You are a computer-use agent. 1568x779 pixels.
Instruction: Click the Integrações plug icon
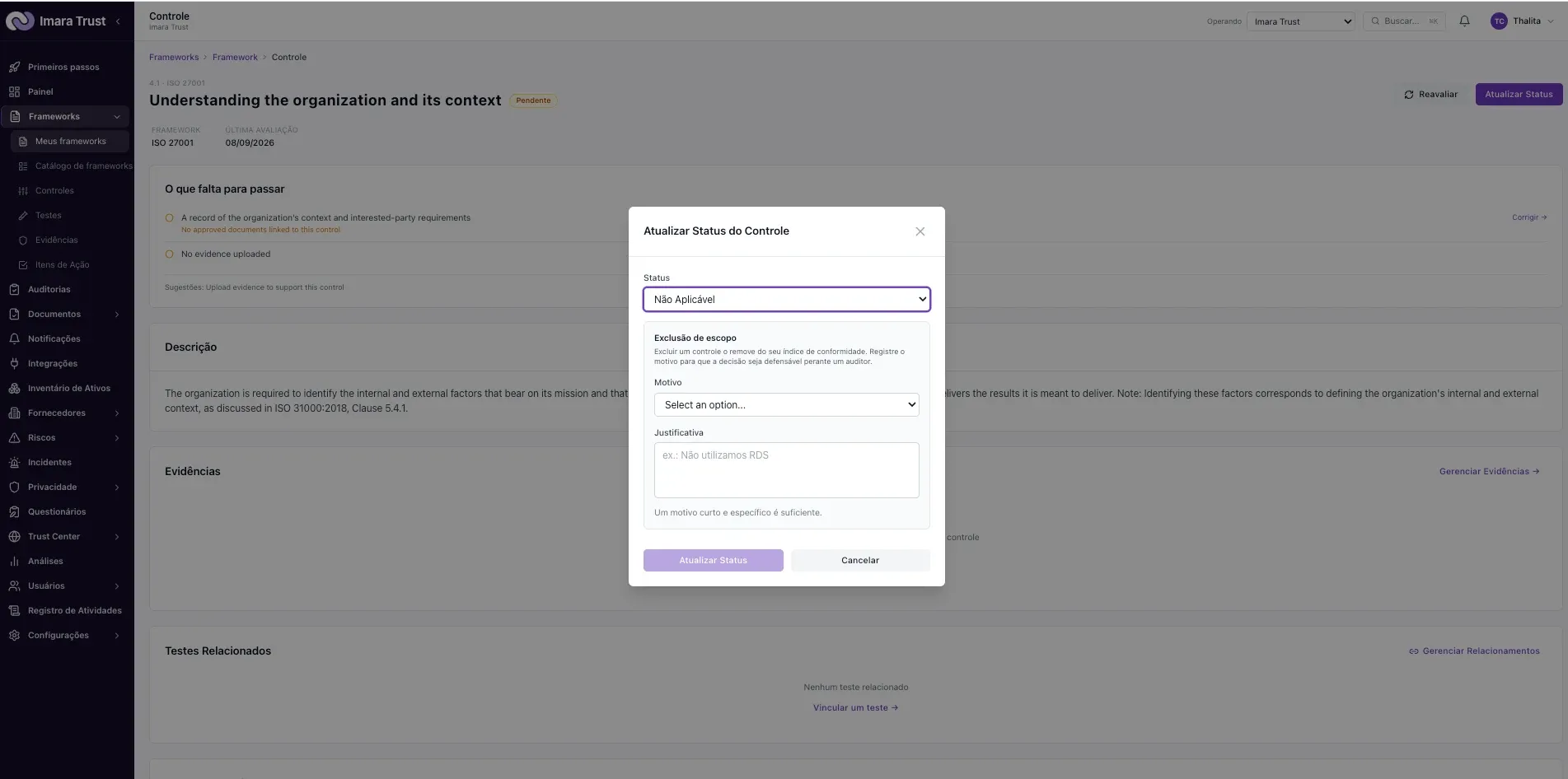point(14,363)
